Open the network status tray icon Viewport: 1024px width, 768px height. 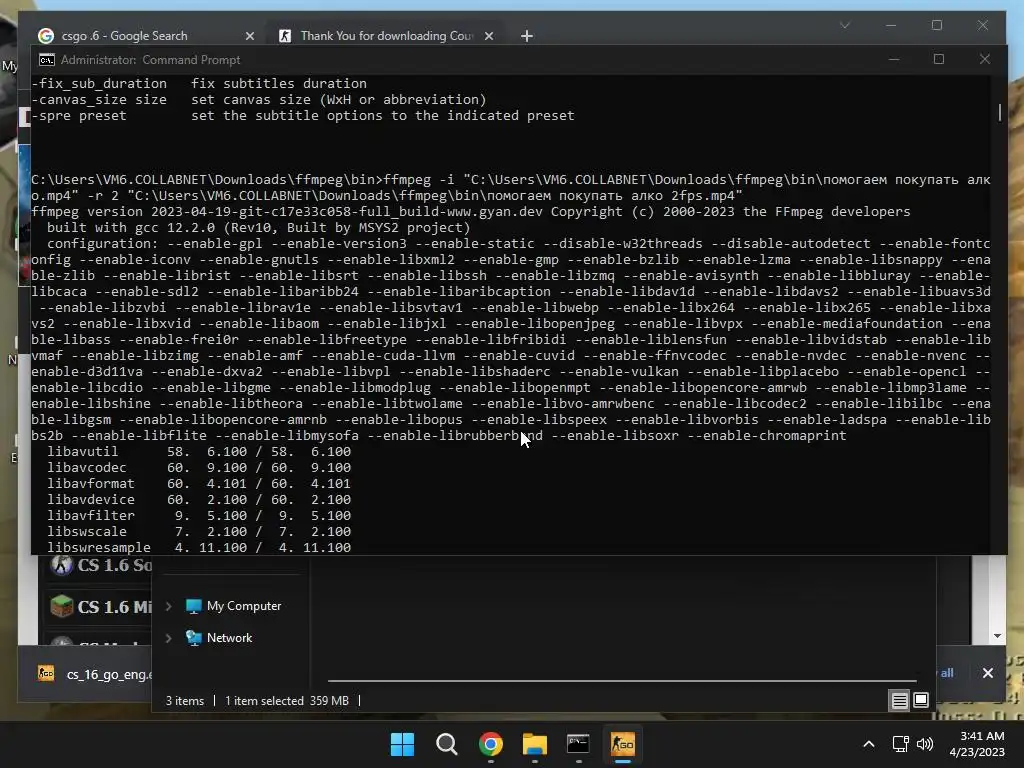click(x=901, y=744)
